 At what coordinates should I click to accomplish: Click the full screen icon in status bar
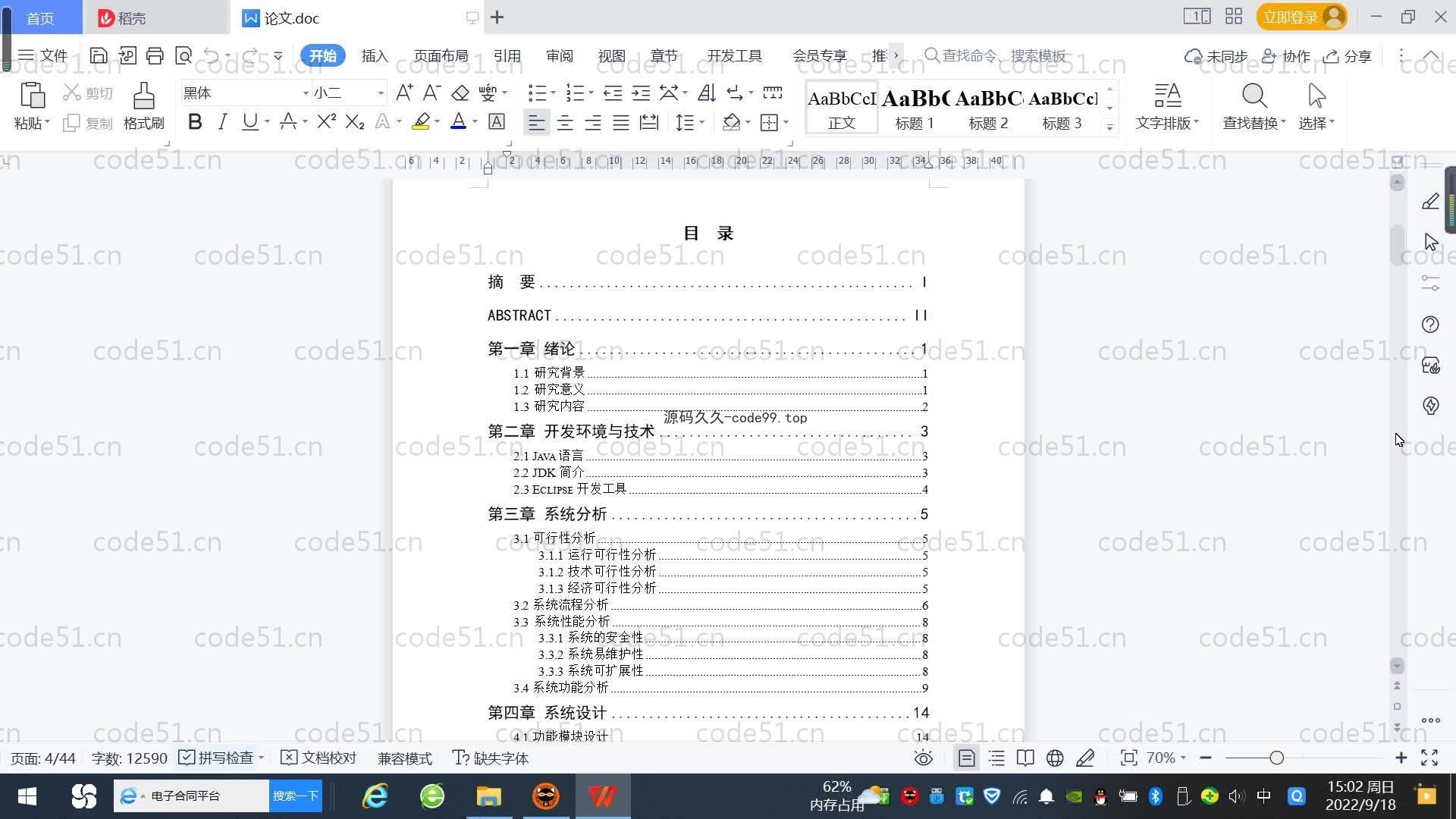click(x=1429, y=758)
